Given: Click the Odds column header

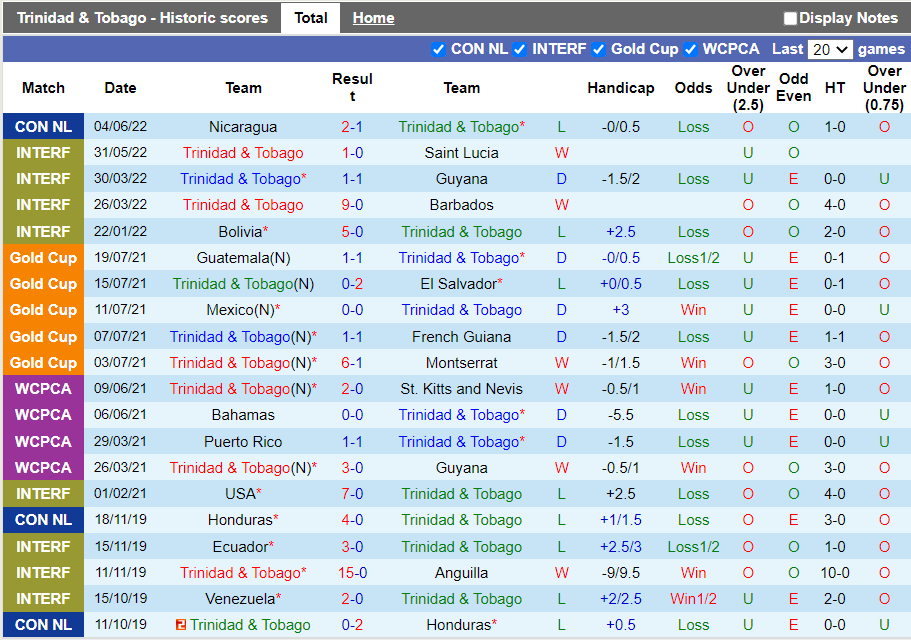Looking at the screenshot, I should point(693,88).
